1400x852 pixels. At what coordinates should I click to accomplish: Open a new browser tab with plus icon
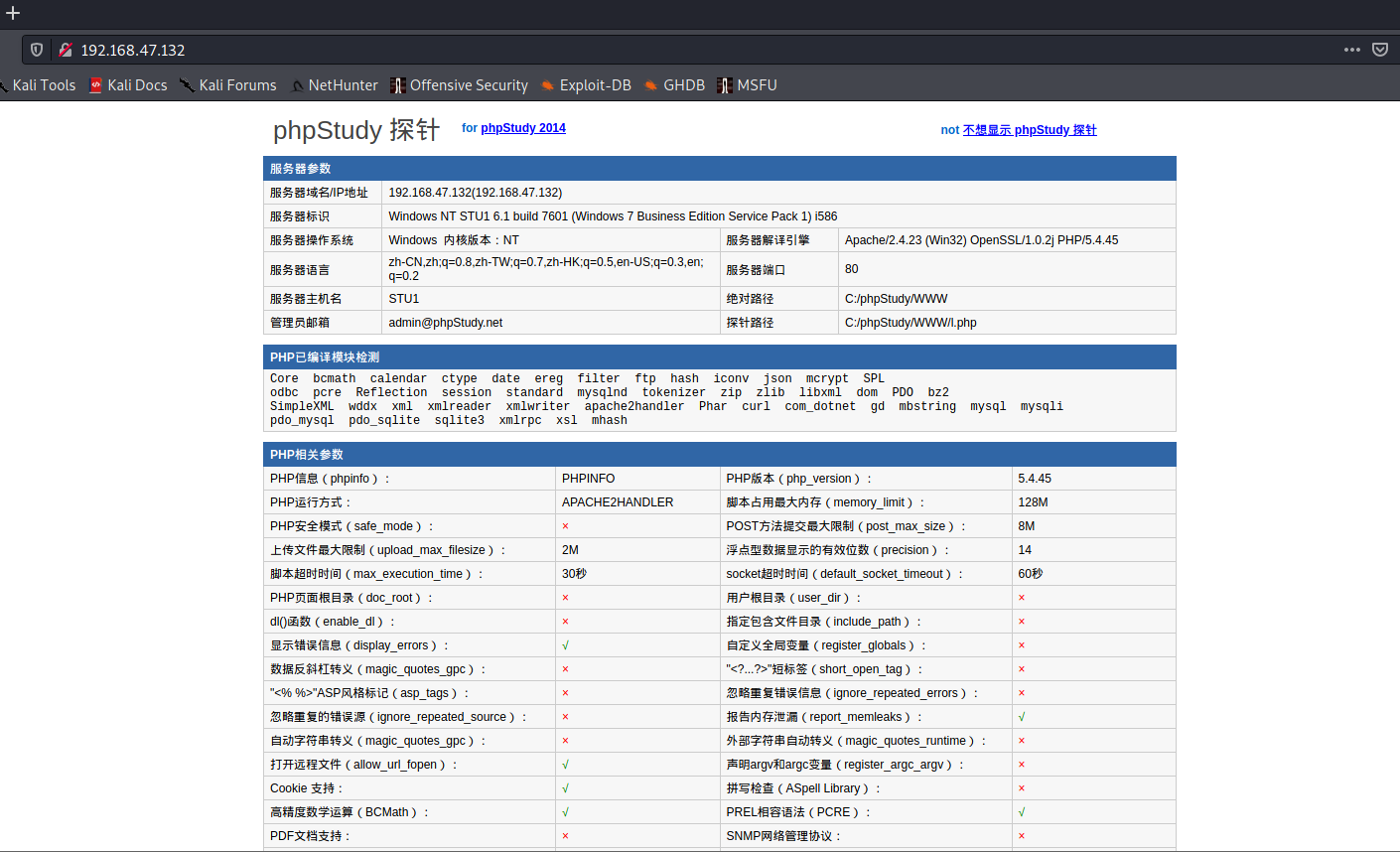13,13
